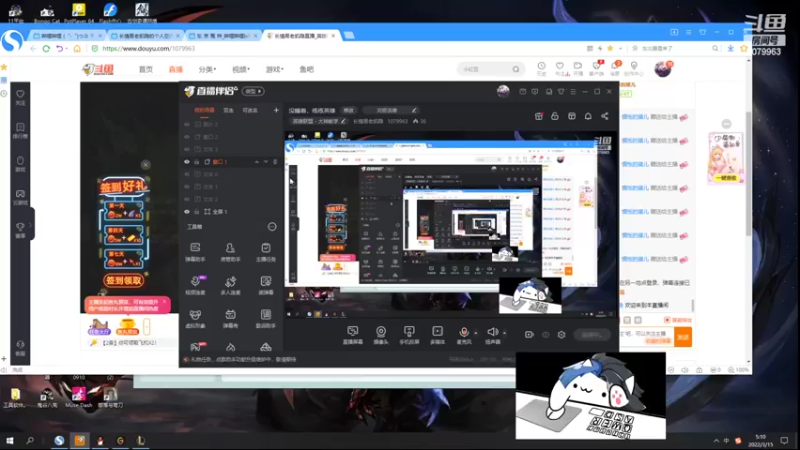Screen dimensions: 800x450
Task: Click browser address bar URL
Action: click(148, 48)
